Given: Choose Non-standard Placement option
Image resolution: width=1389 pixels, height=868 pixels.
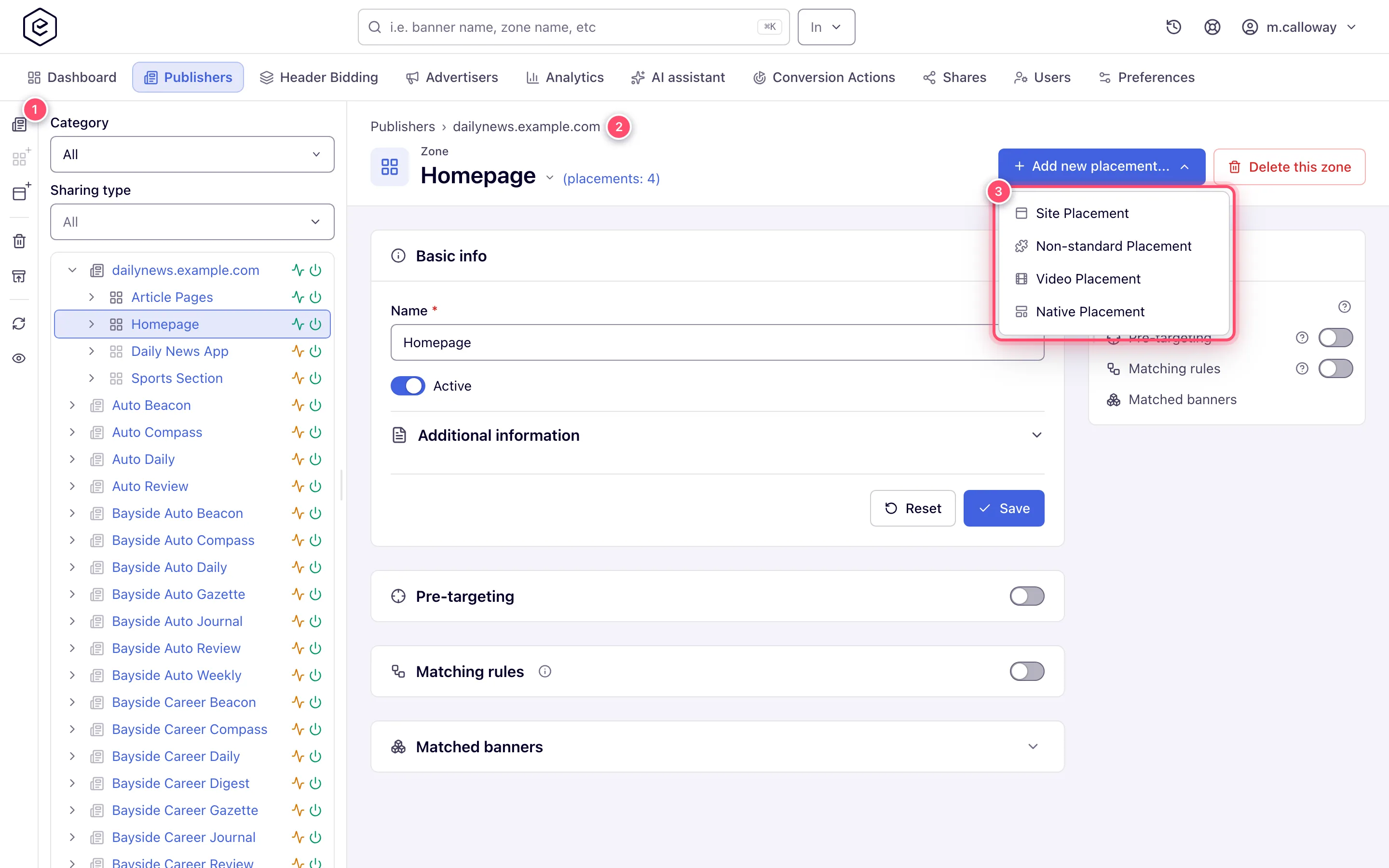Looking at the screenshot, I should pos(1114,246).
